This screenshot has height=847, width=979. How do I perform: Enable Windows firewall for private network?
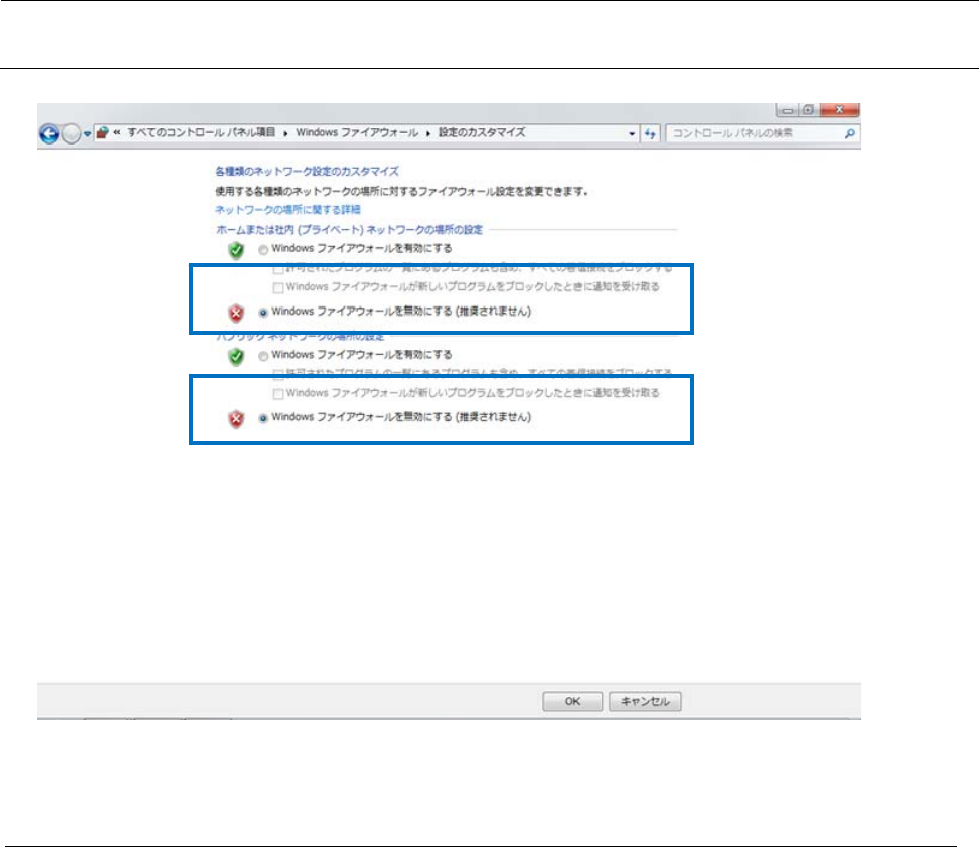(x=263, y=250)
